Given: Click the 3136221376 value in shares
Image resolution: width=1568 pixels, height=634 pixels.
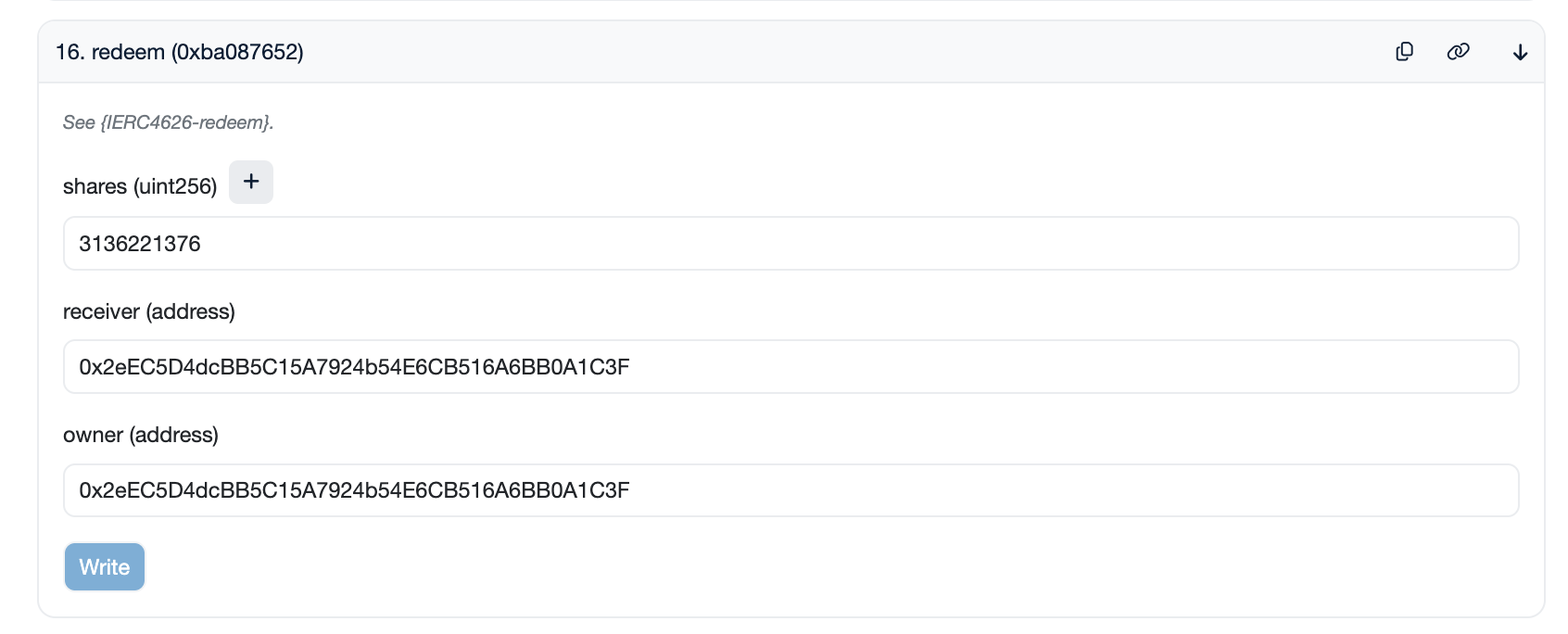Looking at the screenshot, I should (140, 244).
